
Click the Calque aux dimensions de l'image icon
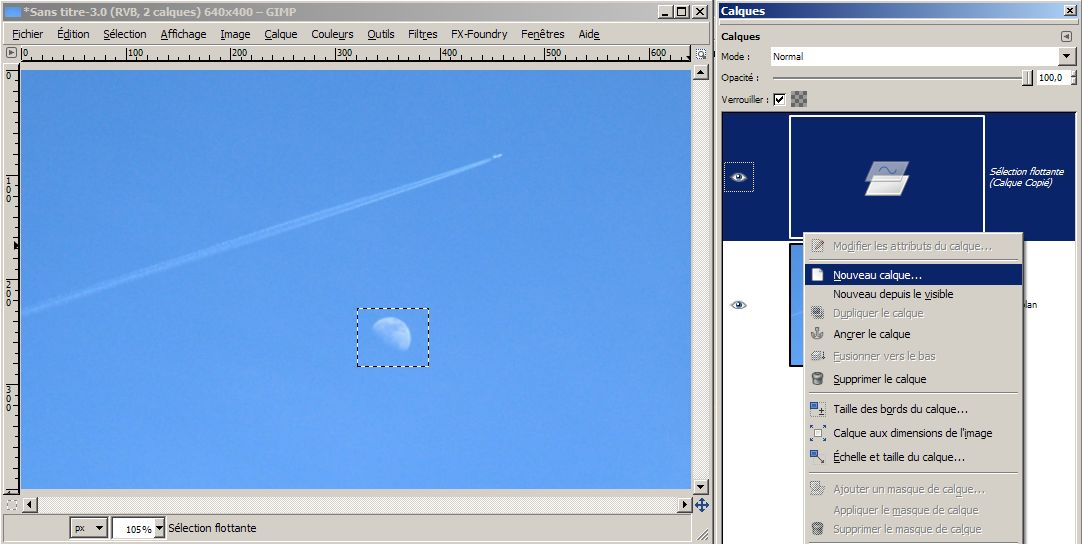point(817,433)
